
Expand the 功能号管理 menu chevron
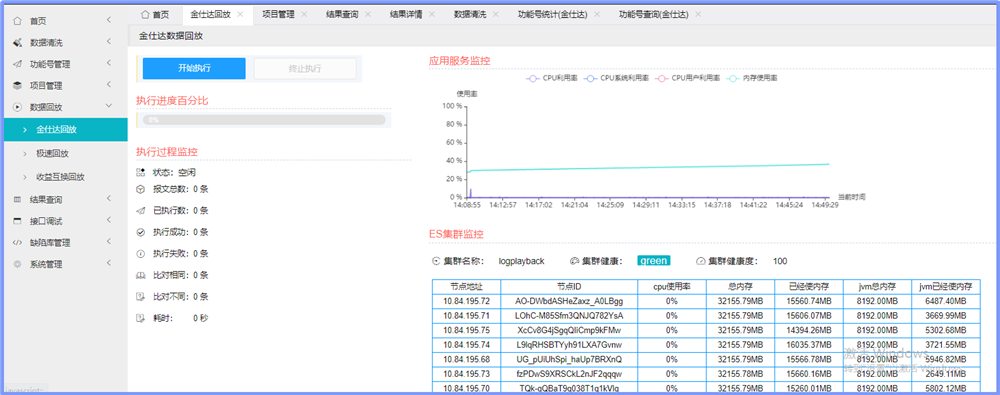[x=109, y=64]
